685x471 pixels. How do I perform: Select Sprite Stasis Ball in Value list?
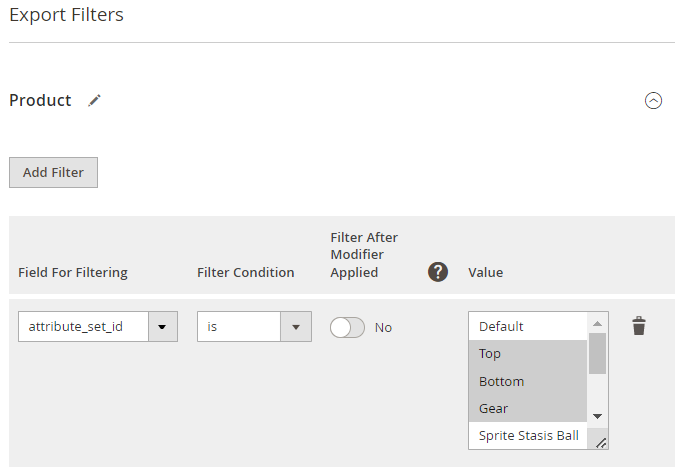(x=528, y=436)
